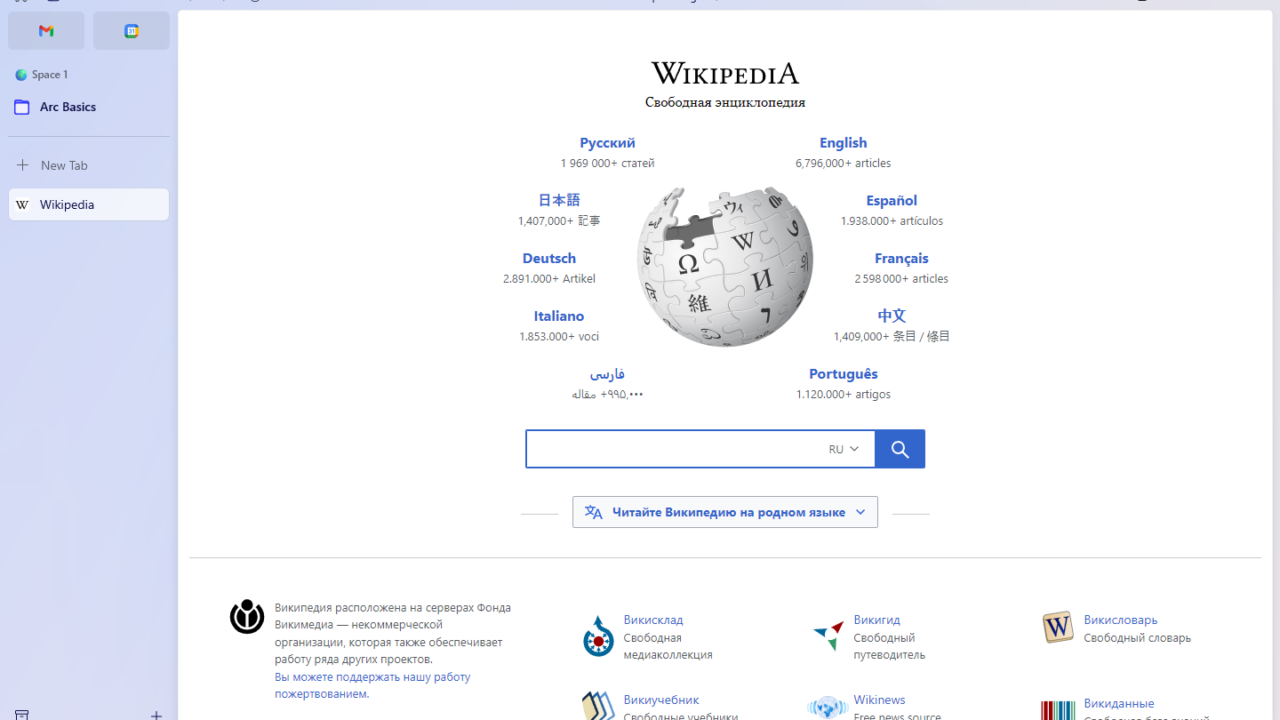Click the magnifying glass search button
The image size is (1280, 720).
coord(900,449)
